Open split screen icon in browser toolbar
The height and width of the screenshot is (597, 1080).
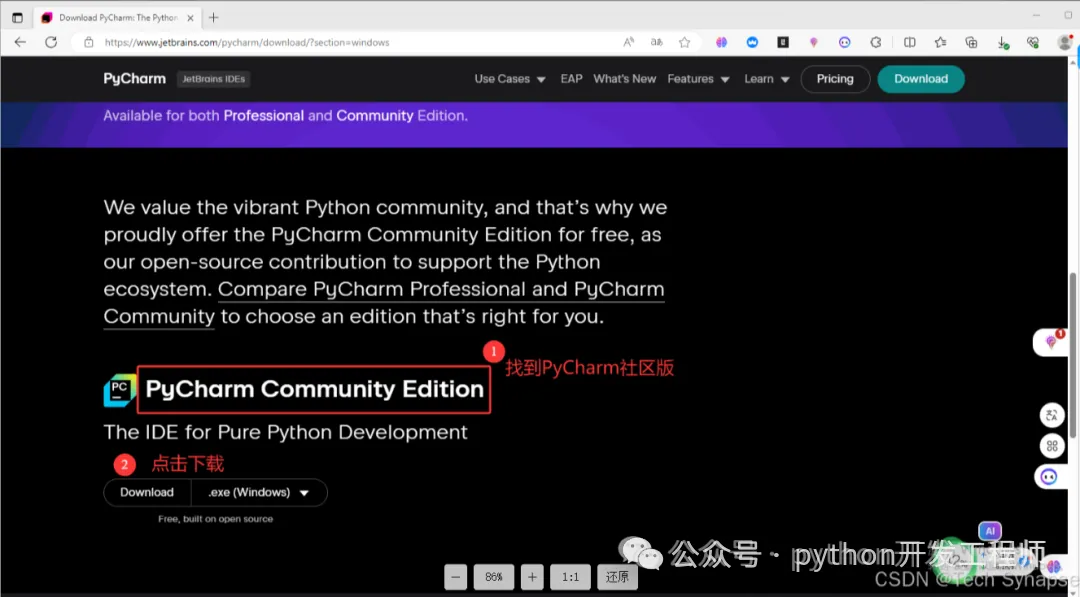909,42
